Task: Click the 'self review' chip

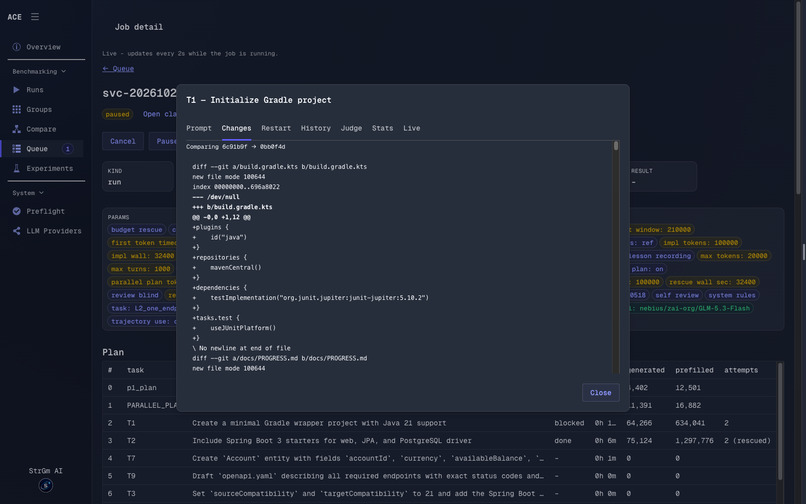Action: (x=676, y=295)
